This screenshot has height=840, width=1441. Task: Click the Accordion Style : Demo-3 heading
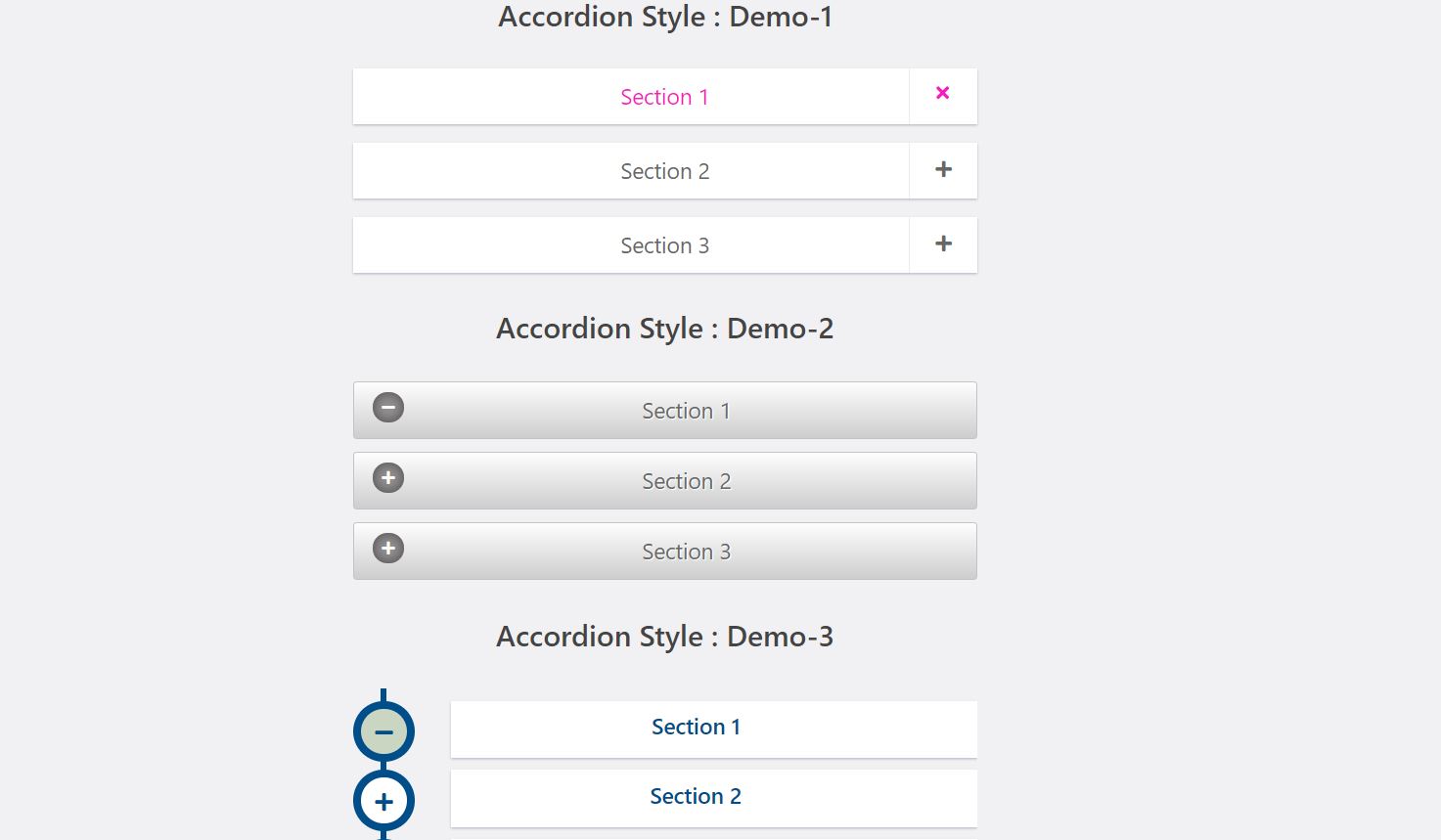(665, 637)
